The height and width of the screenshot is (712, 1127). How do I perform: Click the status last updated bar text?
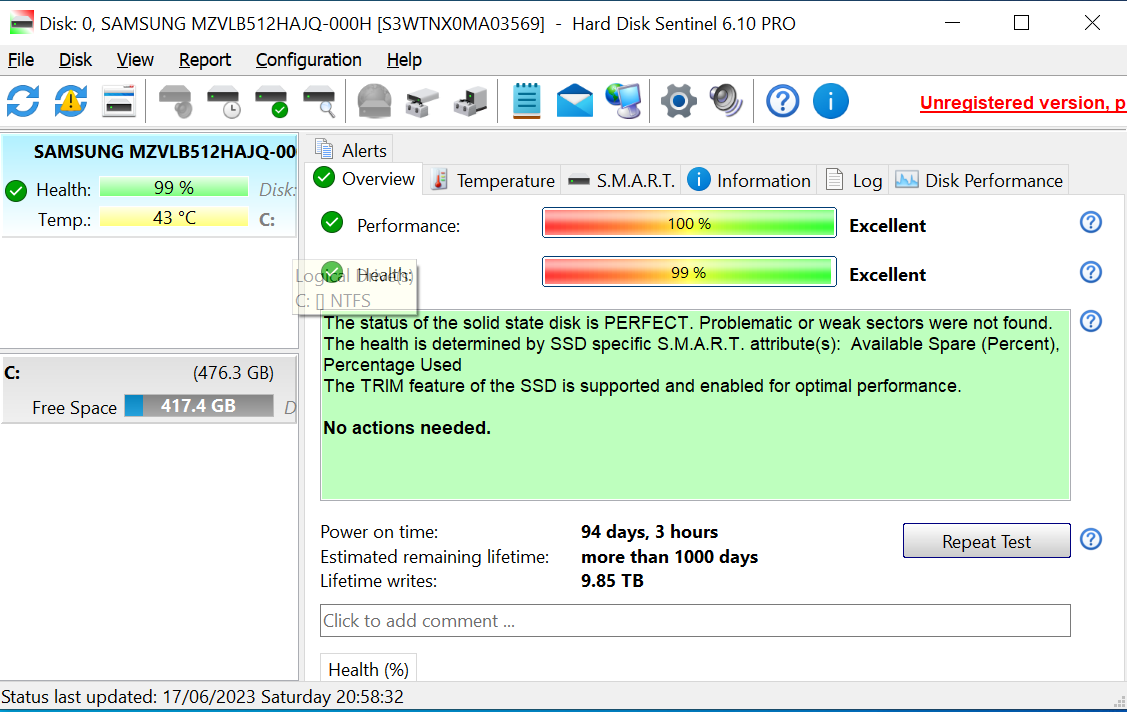pyautogui.click(x=203, y=697)
